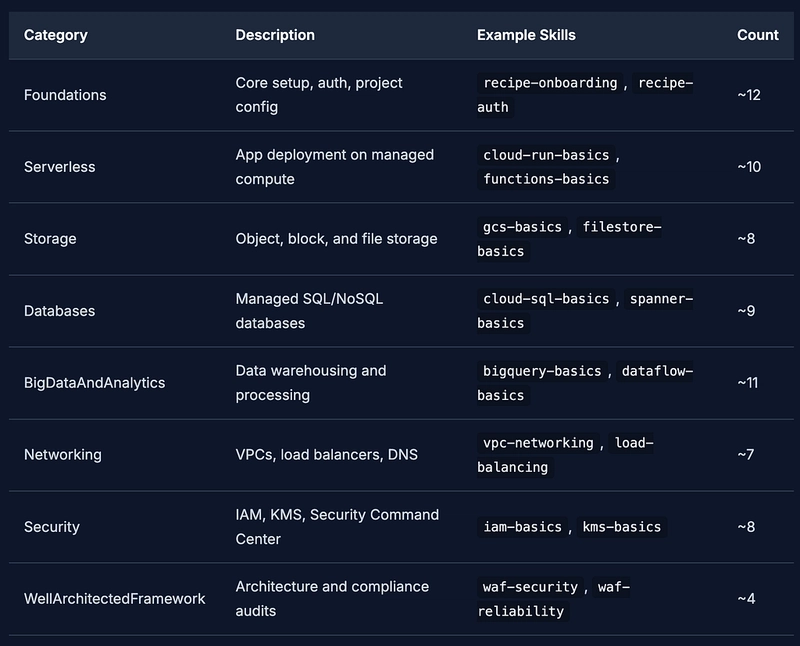The image size is (800, 646).
Task: Click 'Core setup, auth, project config' description
Action: [x=319, y=95]
